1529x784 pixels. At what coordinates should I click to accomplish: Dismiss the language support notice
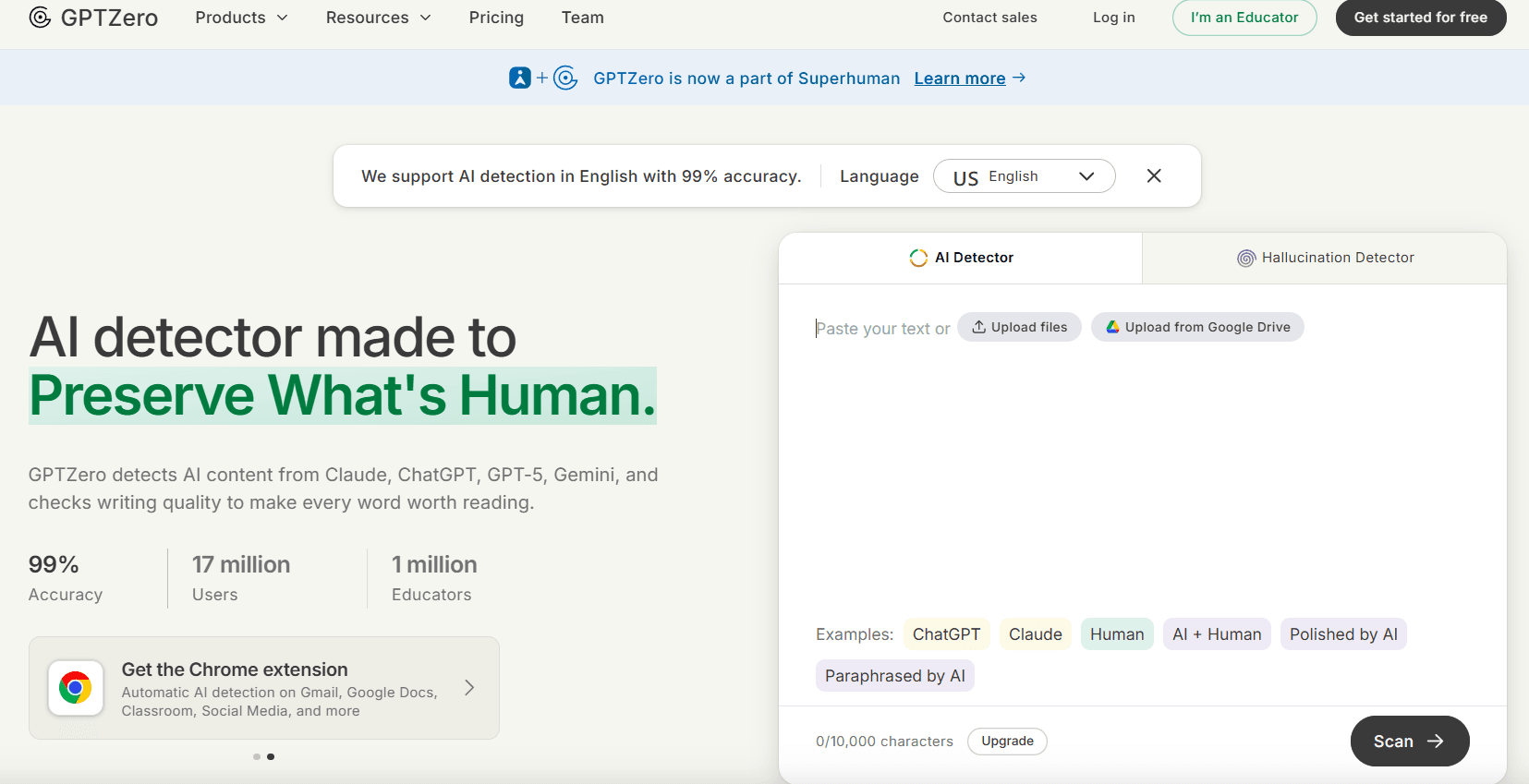(1154, 175)
